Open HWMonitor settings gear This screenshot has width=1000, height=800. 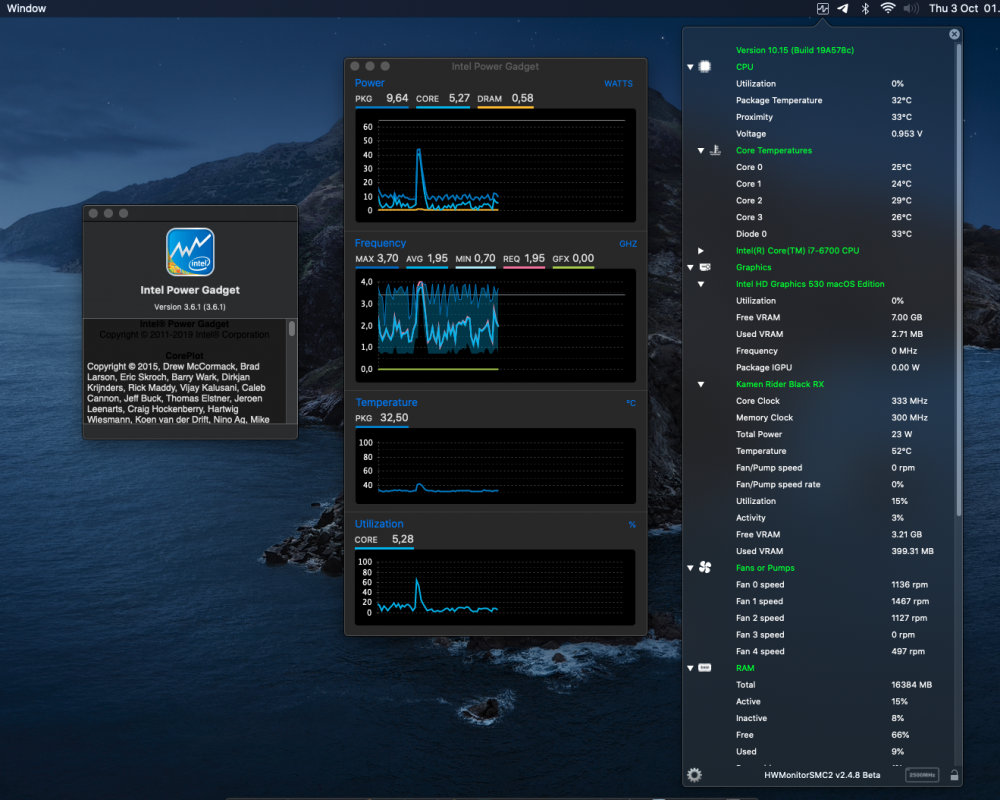coord(694,775)
